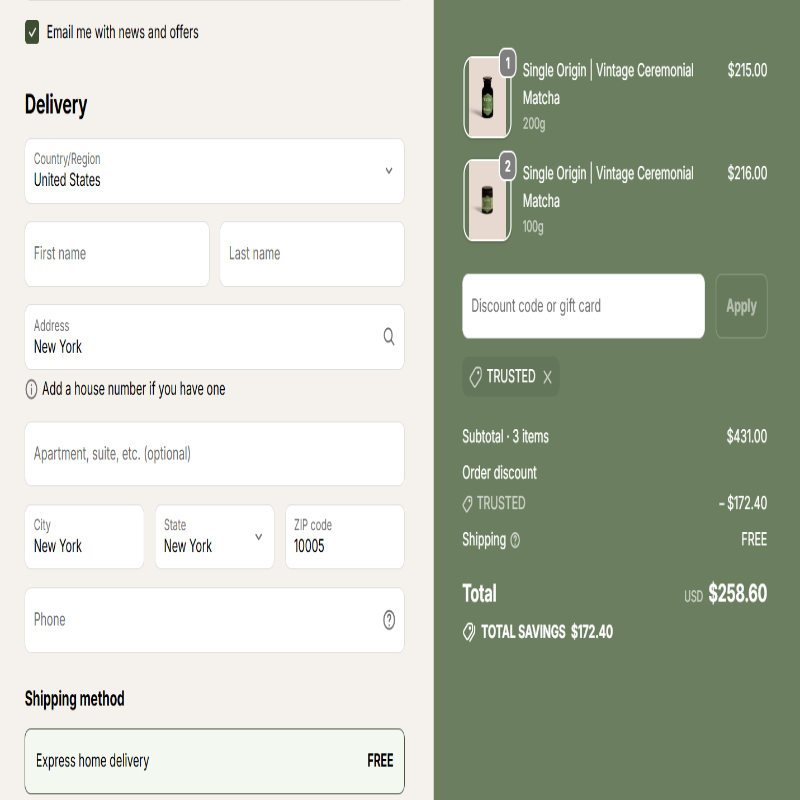Click the Apply discount button
The width and height of the screenshot is (800, 800).
click(741, 306)
